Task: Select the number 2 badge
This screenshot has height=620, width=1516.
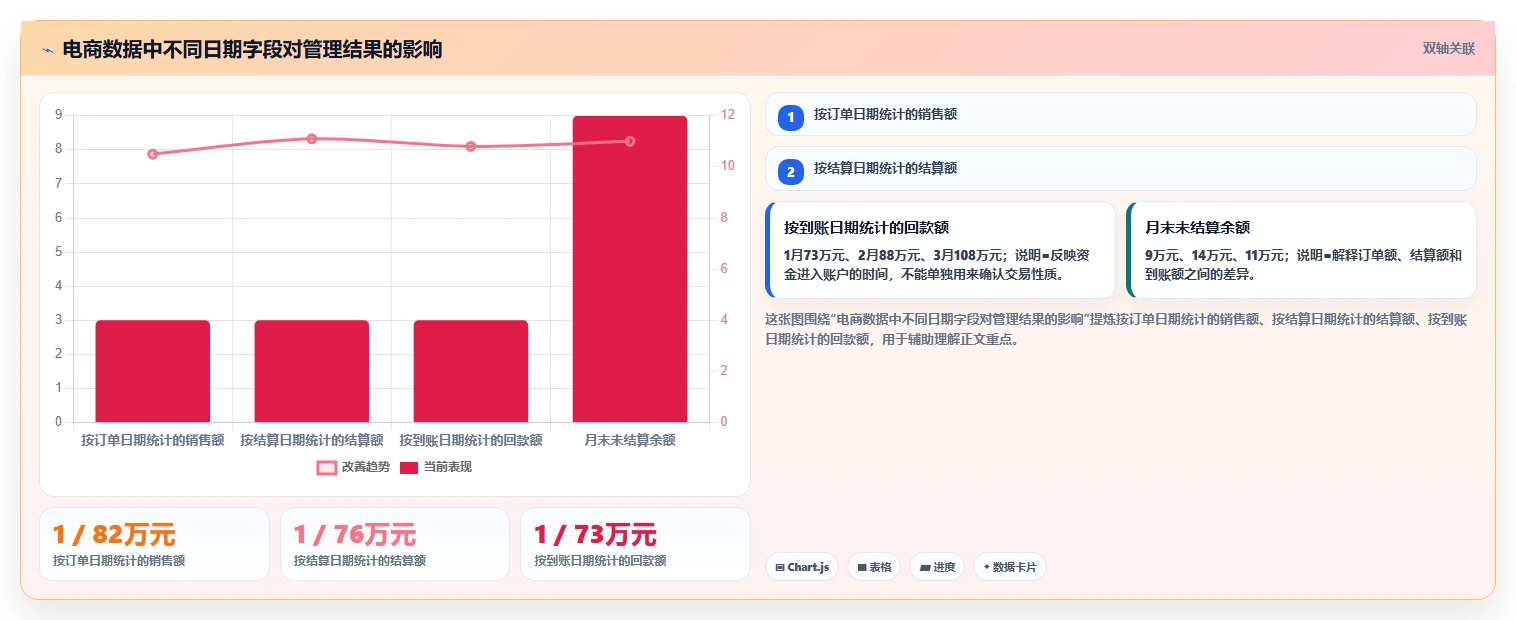Action: [791, 171]
